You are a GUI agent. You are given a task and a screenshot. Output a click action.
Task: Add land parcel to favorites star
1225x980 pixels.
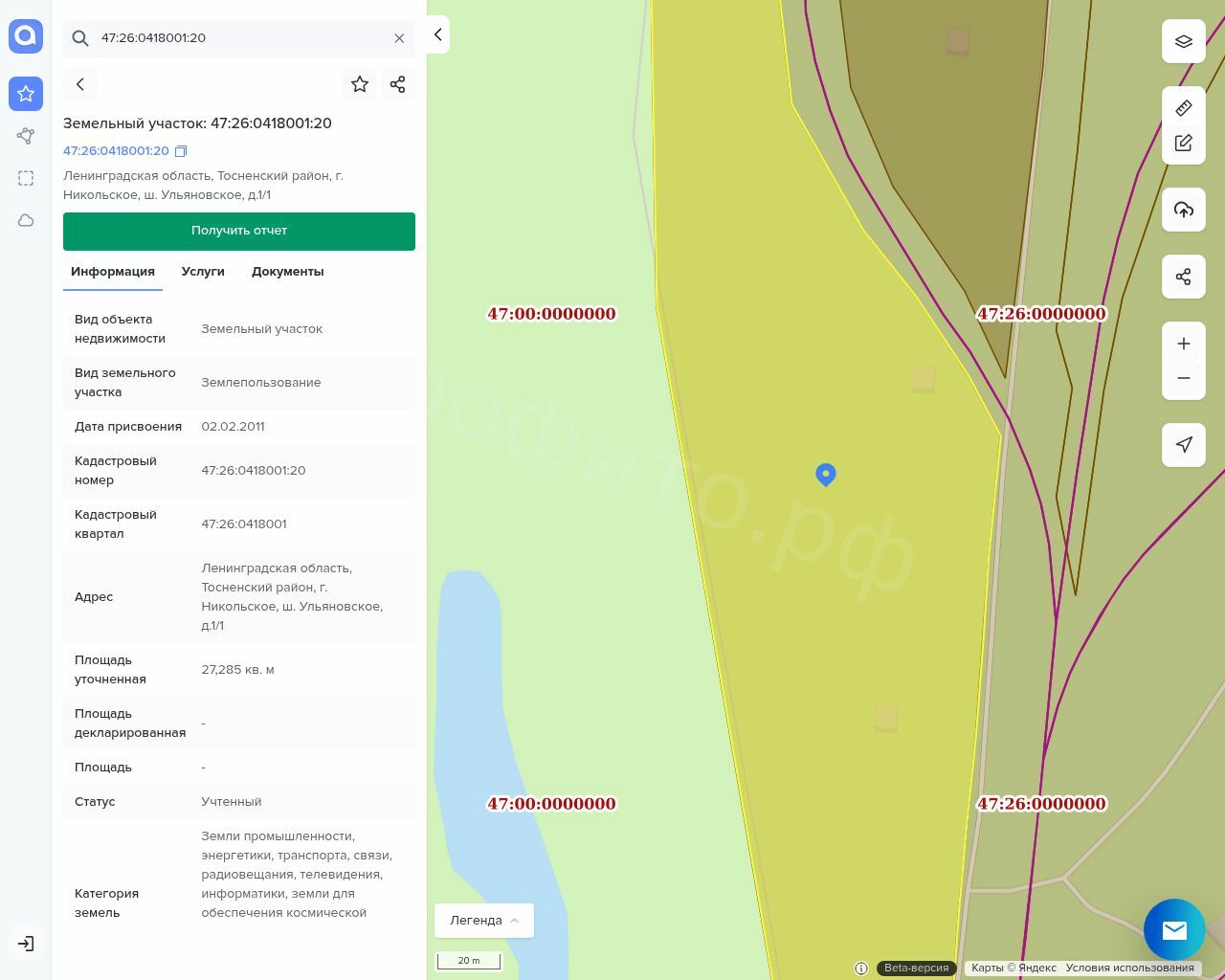[x=360, y=84]
